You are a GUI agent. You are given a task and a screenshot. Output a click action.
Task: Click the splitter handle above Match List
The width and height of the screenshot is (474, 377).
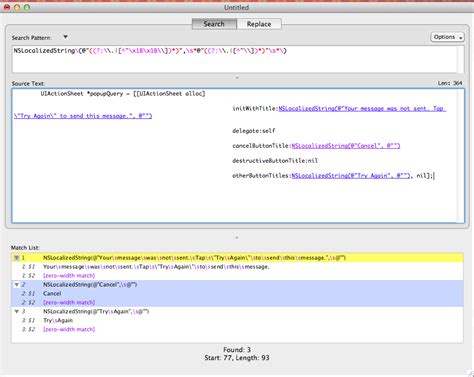pos(237,237)
